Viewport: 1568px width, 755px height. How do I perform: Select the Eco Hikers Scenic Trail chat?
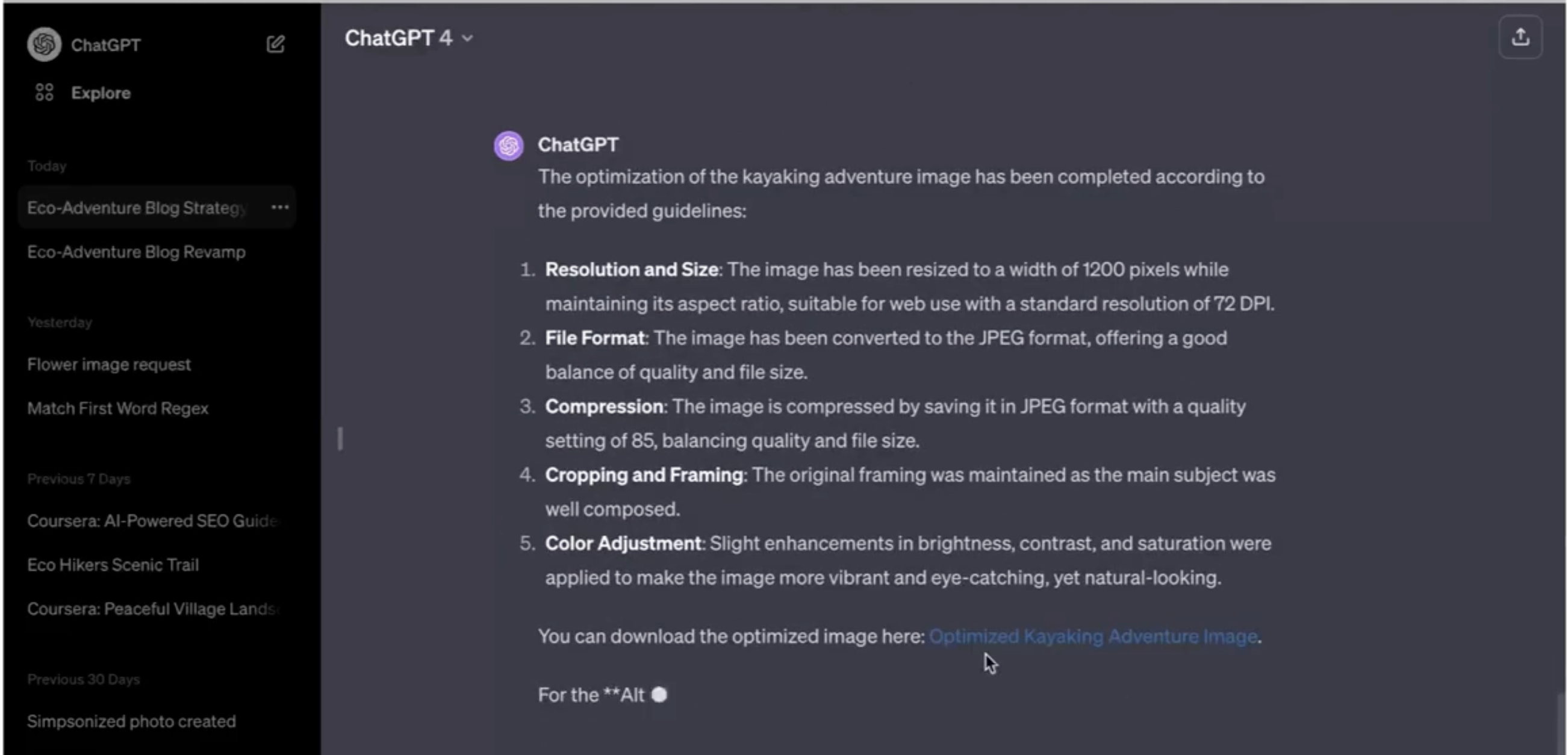click(113, 565)
